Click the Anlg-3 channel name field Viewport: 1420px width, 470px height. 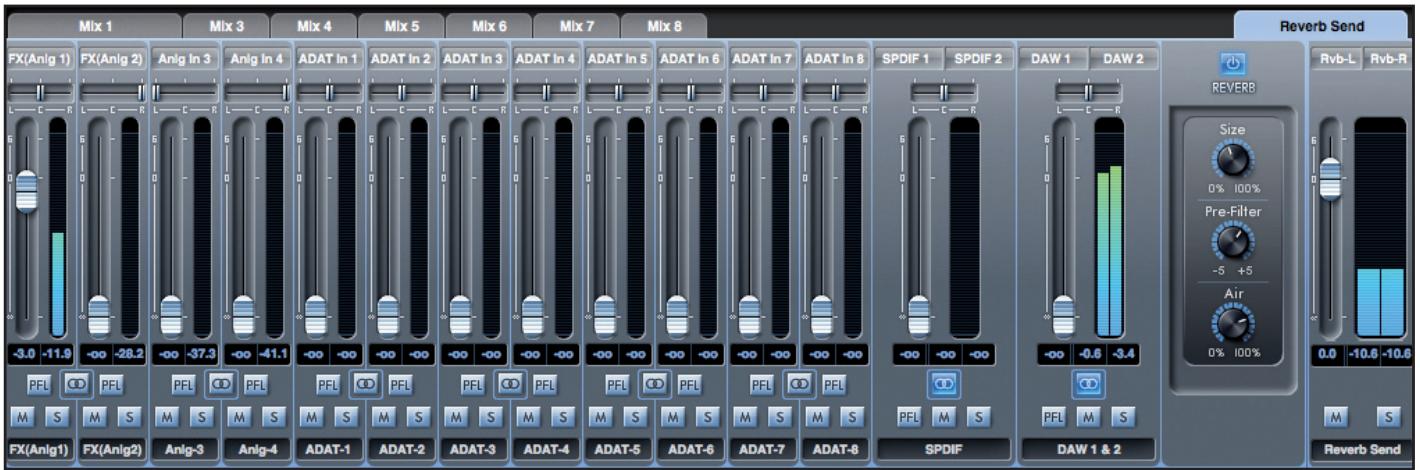[x=184, y=448]
